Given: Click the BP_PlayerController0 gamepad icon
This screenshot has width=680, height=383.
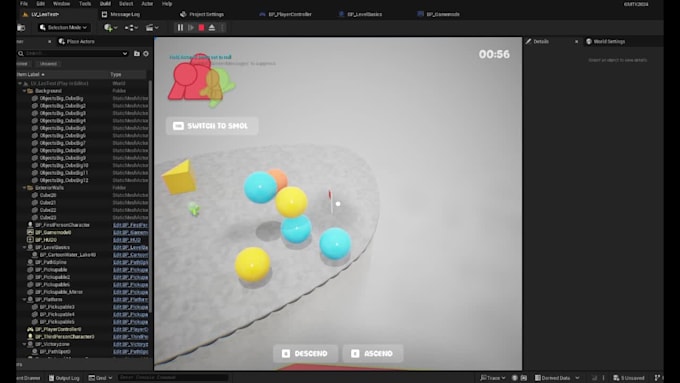Looking at the screenshot, I should point(30,329).
